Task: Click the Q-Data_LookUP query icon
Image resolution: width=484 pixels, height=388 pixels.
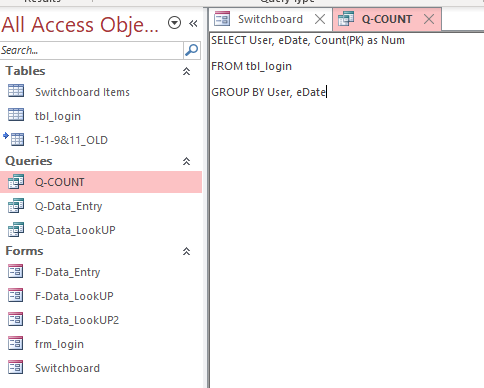Action: 16,230
